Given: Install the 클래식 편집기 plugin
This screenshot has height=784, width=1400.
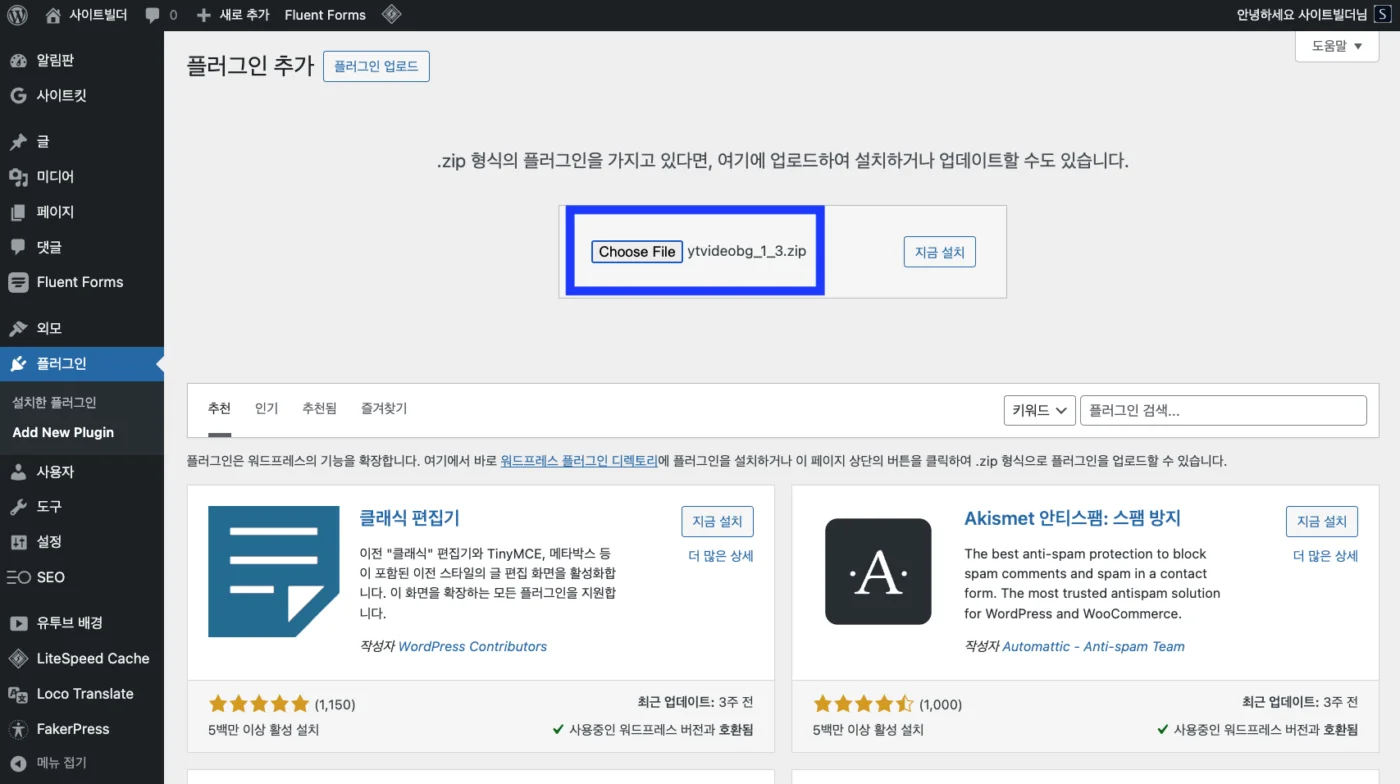Looking at the screenshot, I should [717, 521].
